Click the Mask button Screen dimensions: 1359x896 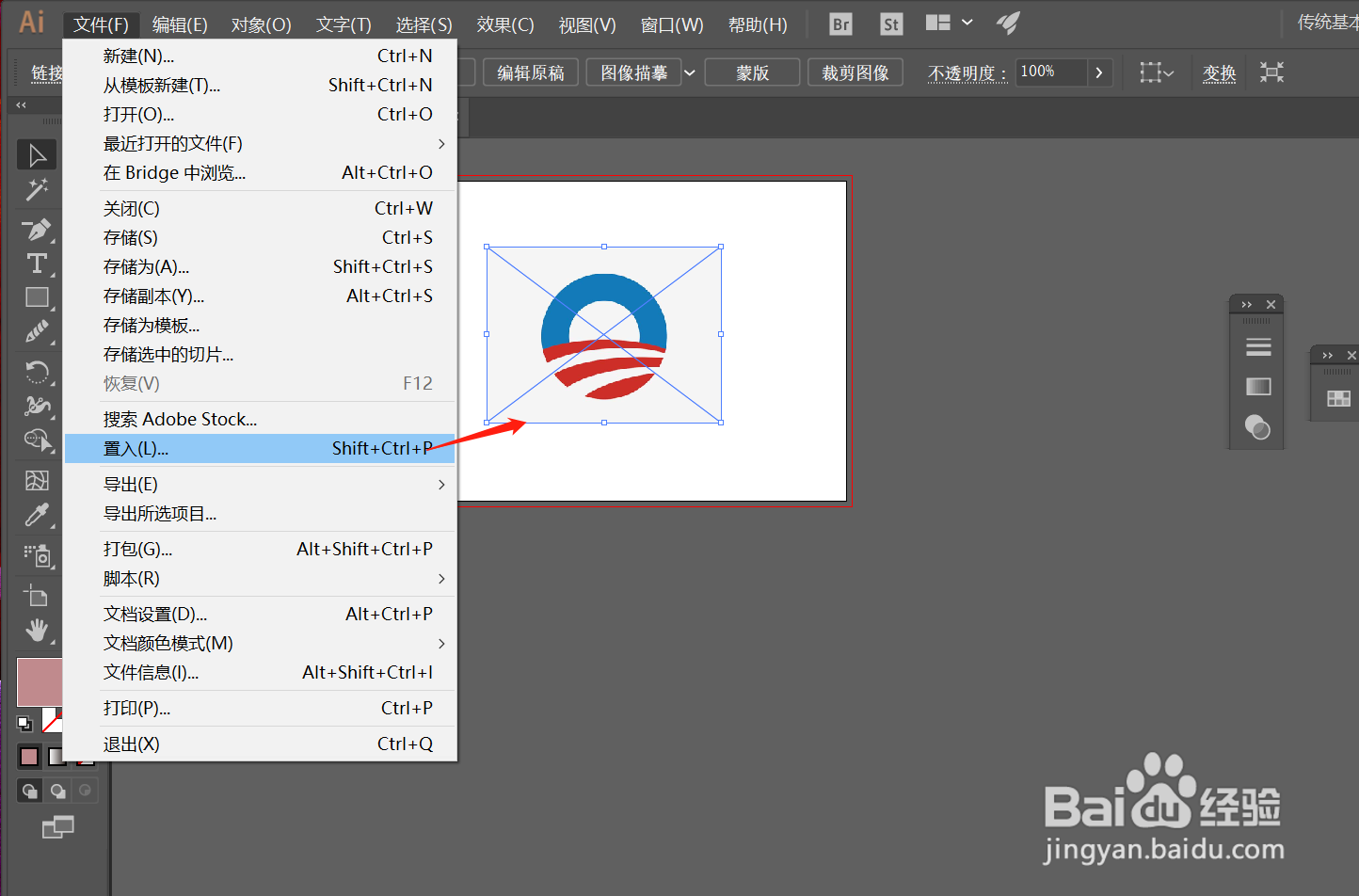752,72
